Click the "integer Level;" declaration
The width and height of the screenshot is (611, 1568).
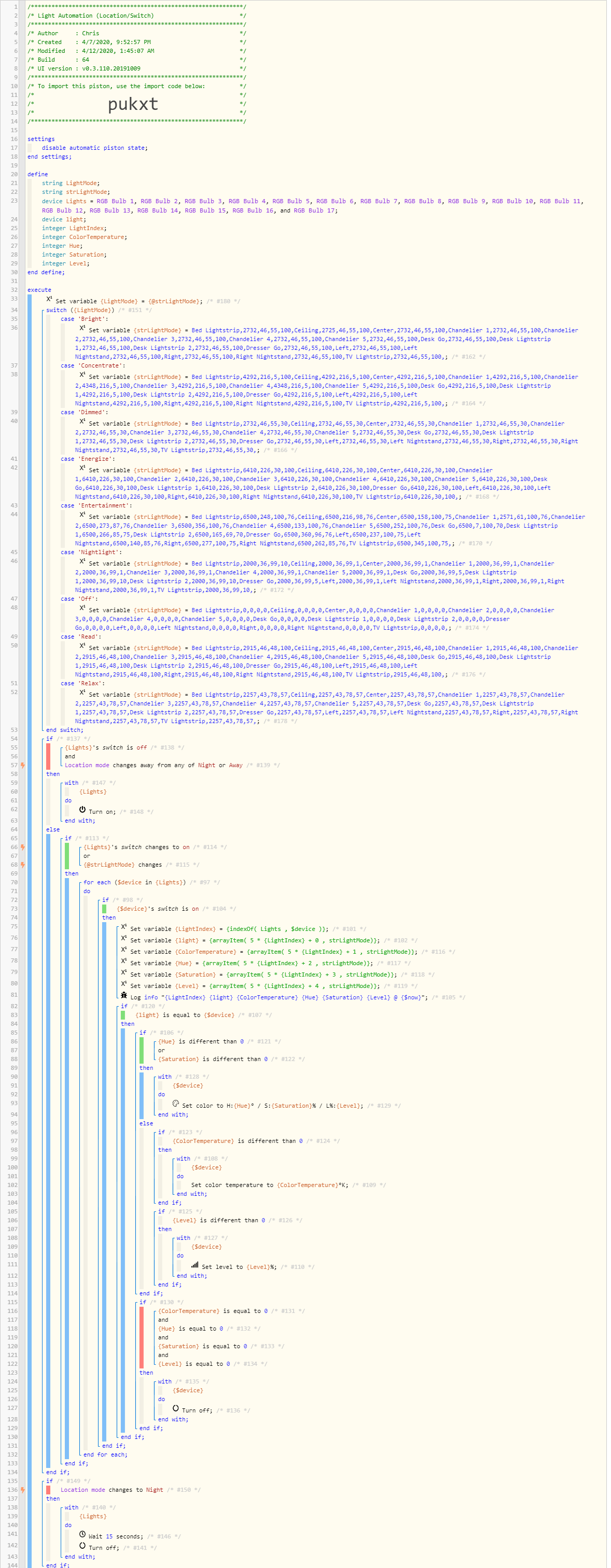(66, 263)
